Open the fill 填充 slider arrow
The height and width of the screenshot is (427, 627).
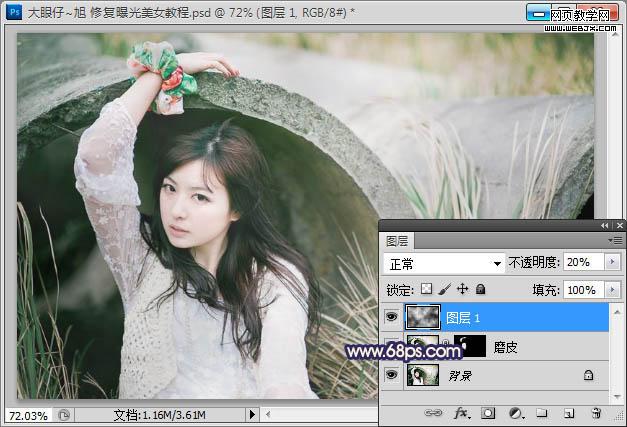[x=612, y=289]
